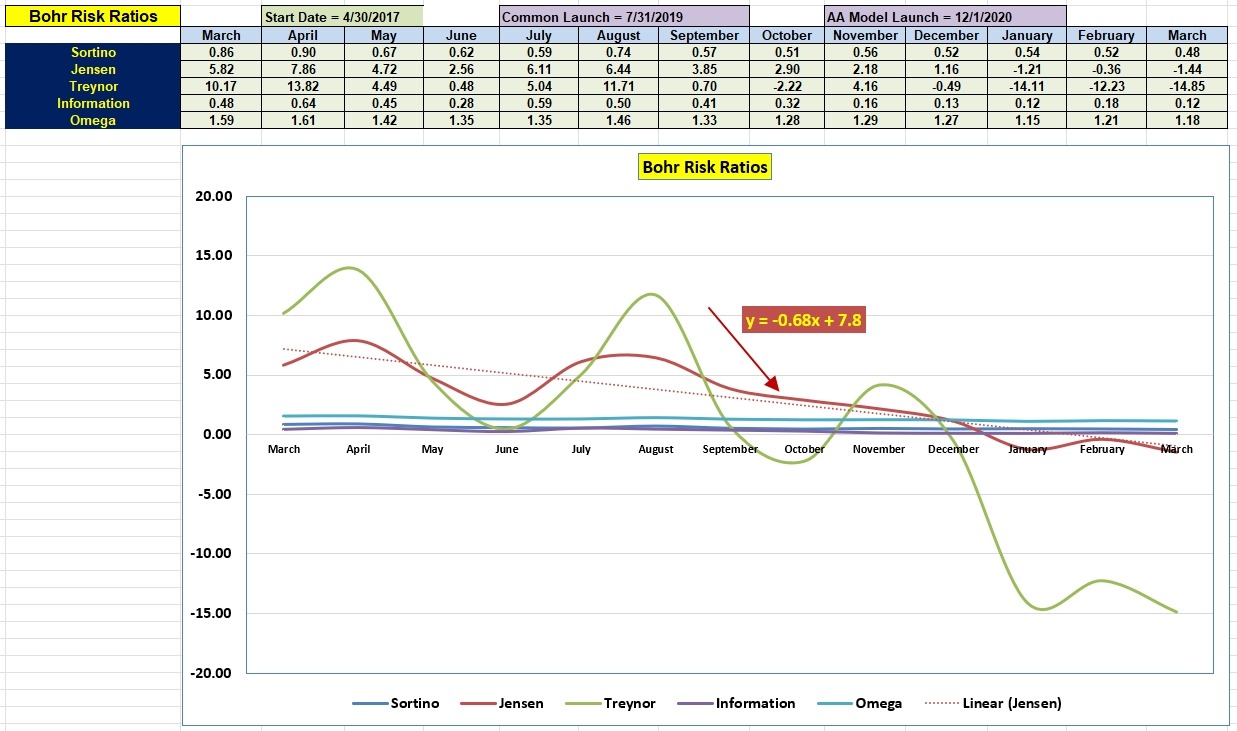Select the Common Launch date cell
Image resolution: width=1237 pixels, height=731 pixels.
[x=624, y=17]
